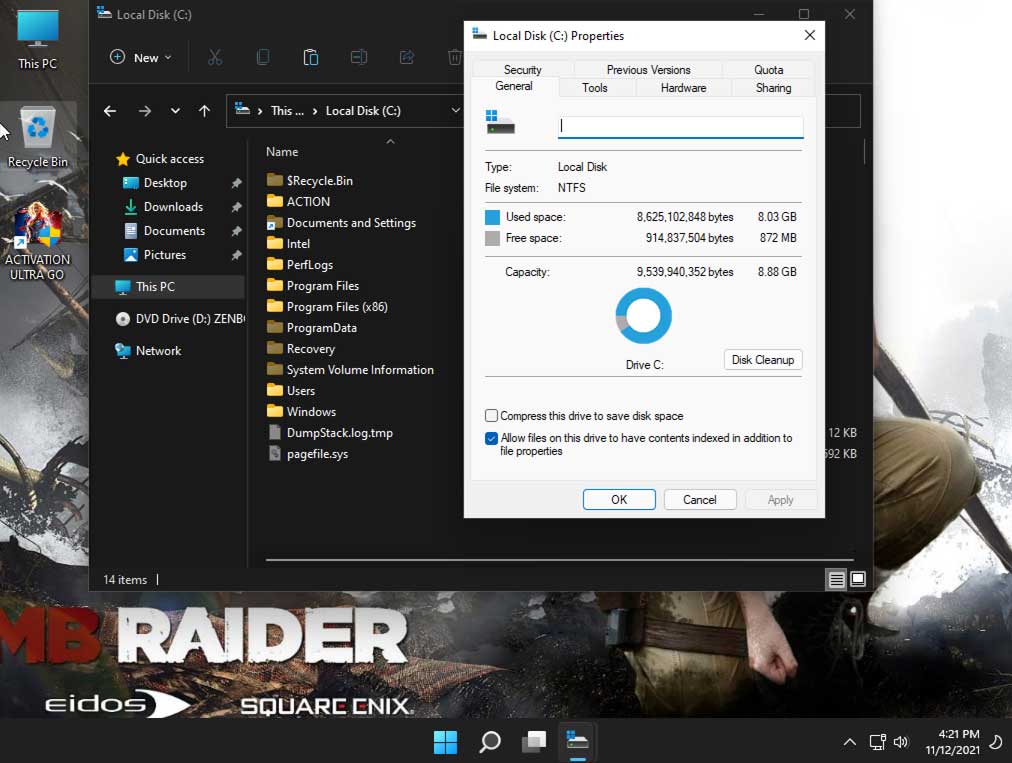Click the Paste clipboard icon in Explorer toolbar
This screenshot has height=763, width=1012.
(x=310, y=57)
